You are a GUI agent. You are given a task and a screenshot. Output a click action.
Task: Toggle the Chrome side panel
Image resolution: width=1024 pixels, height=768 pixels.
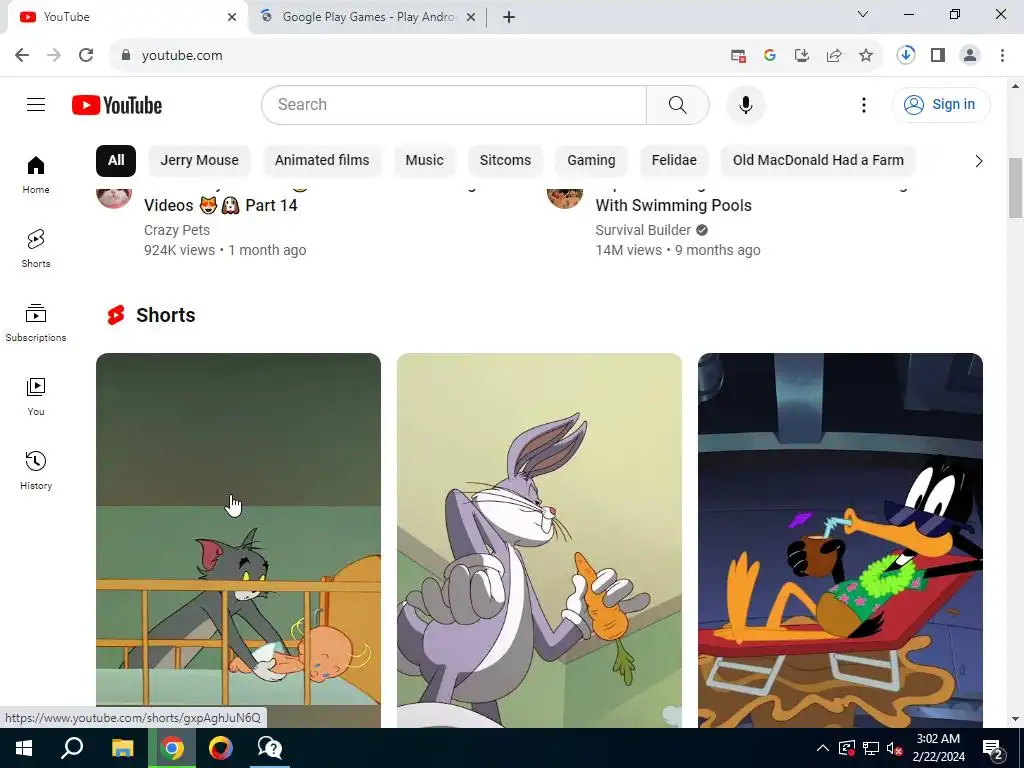pos(938,56)
